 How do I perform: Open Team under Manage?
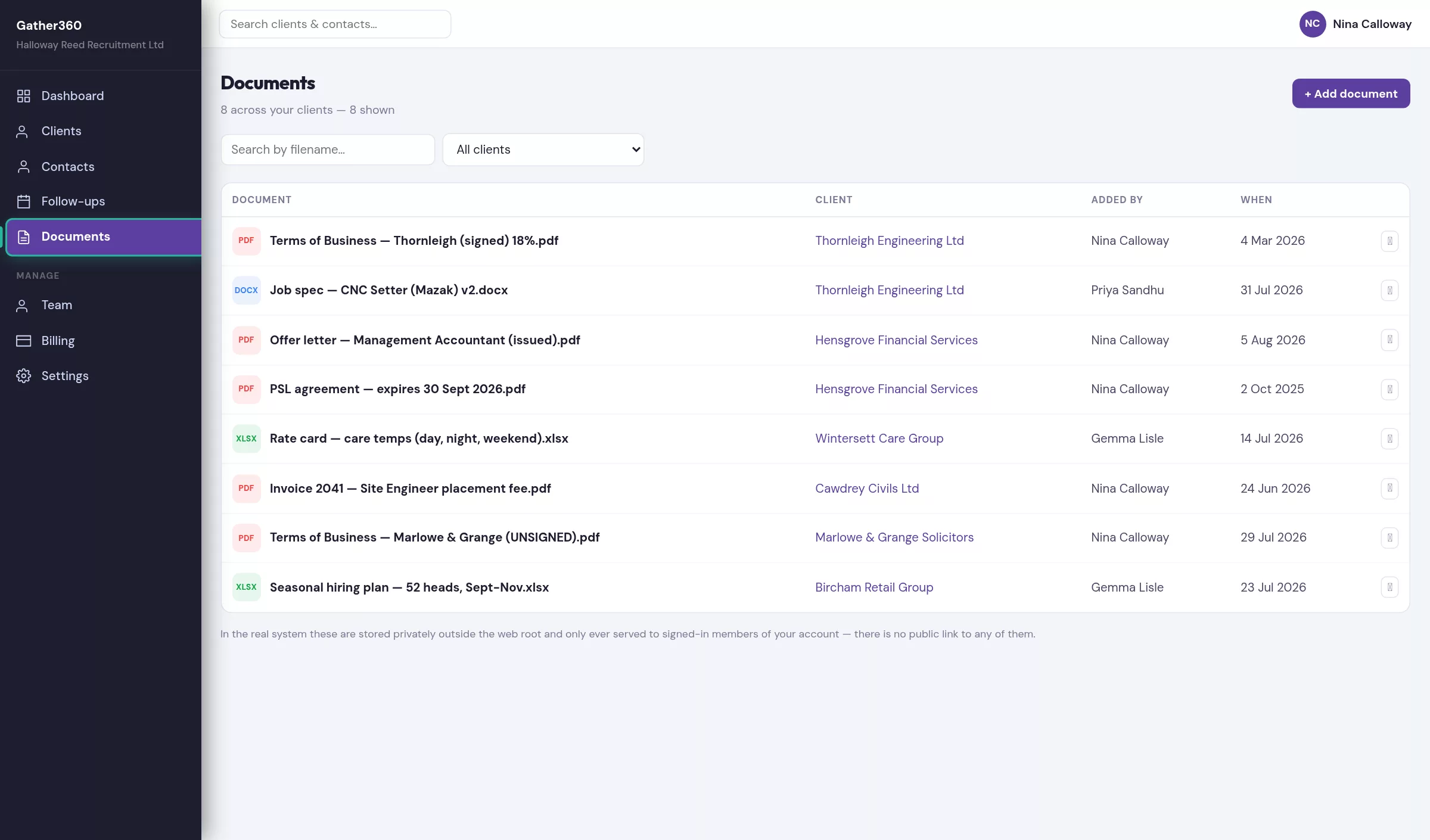[x=101, y=305]
